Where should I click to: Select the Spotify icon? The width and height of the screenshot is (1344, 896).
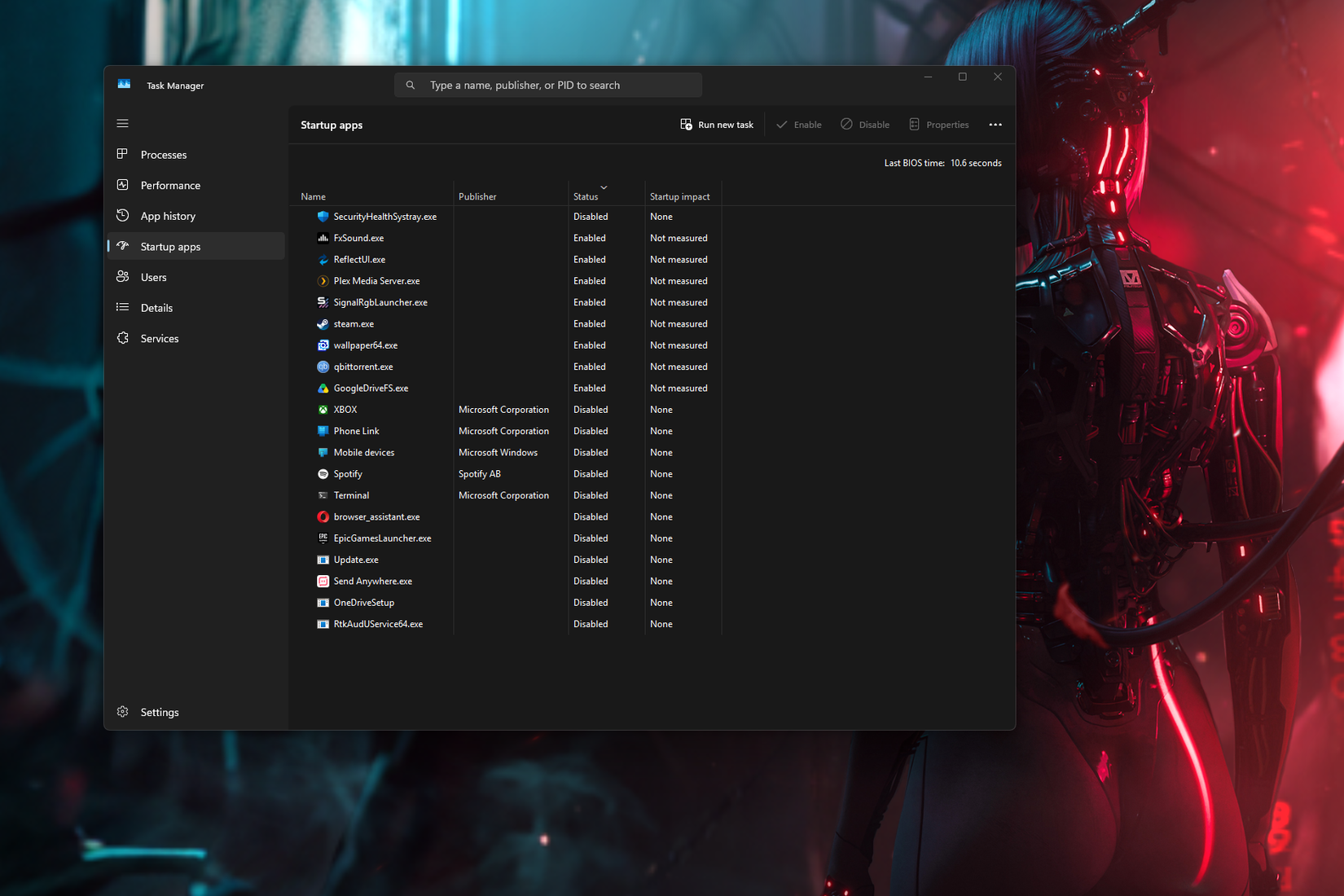point(323,474)
